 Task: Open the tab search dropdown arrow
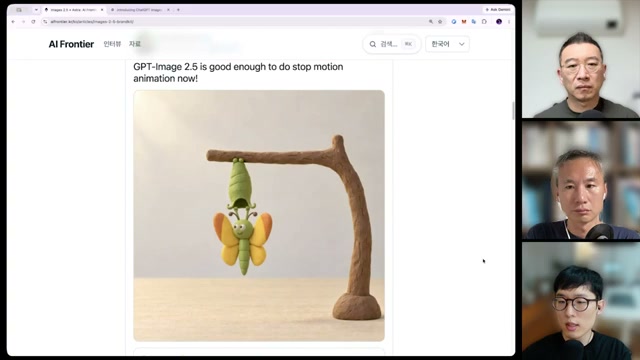36,10
